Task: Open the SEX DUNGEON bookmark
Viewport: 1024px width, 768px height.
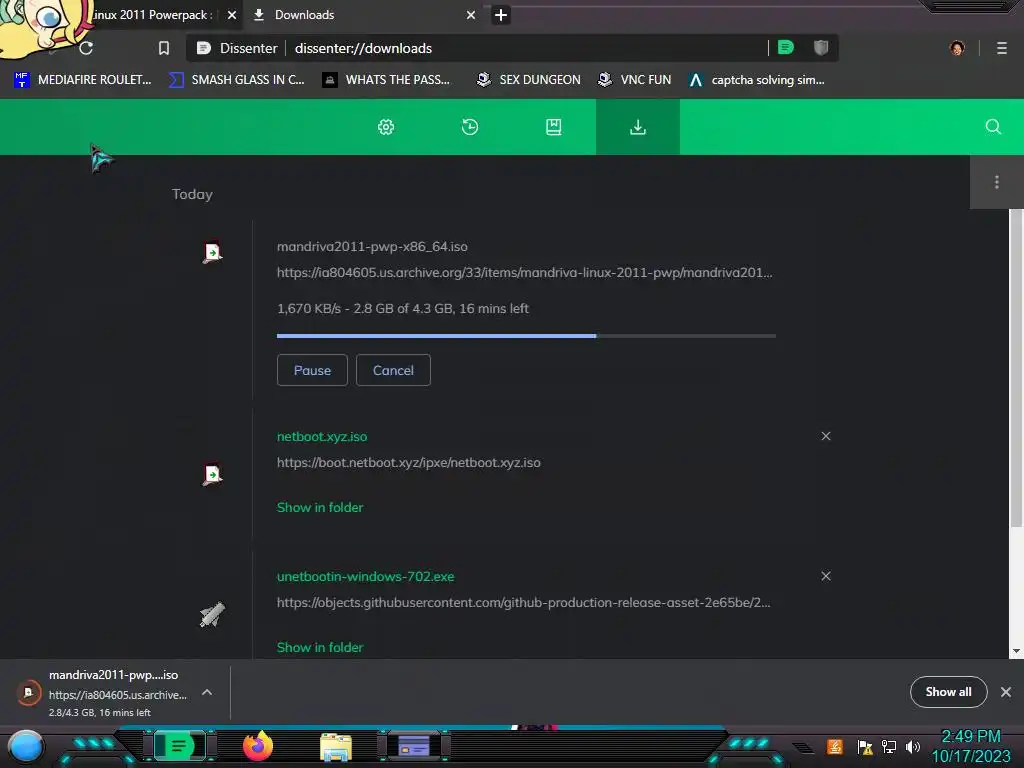Action: pos(529,80)
